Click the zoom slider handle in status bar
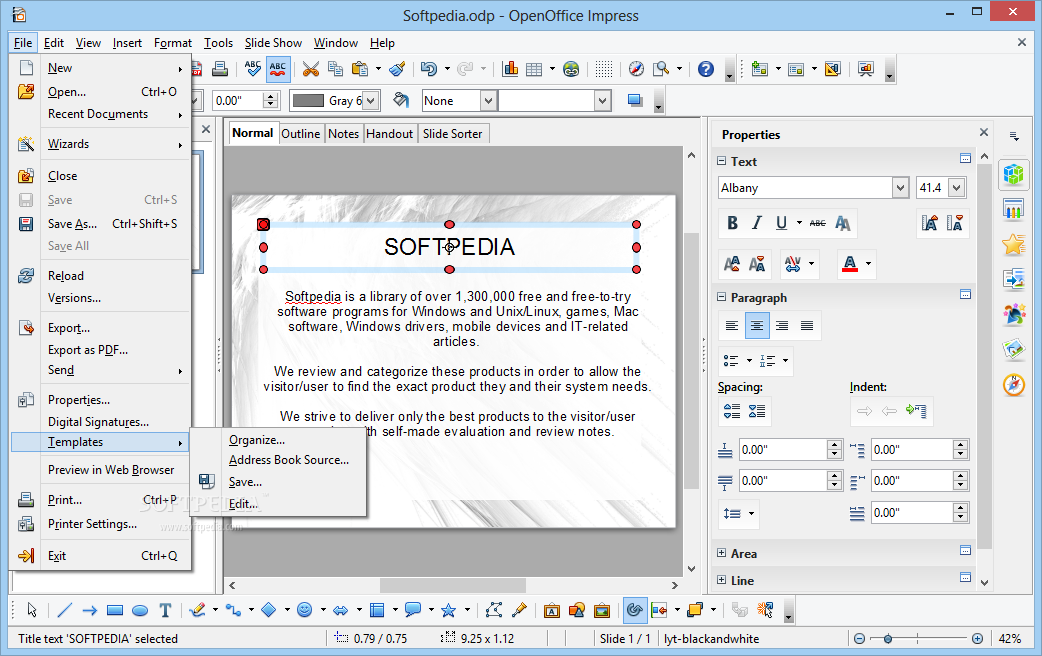 887,639
